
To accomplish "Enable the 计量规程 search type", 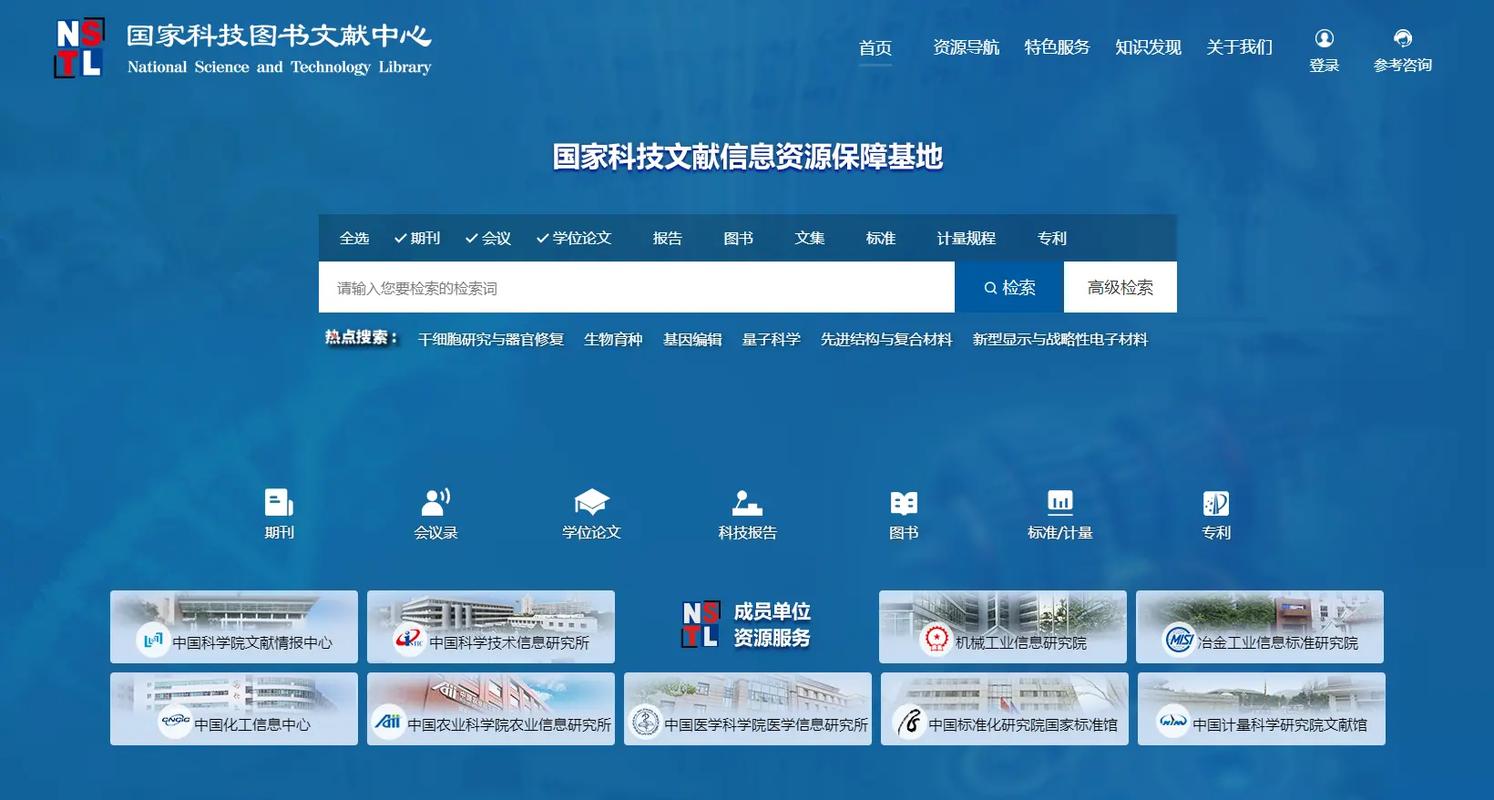I will [966, 238].
